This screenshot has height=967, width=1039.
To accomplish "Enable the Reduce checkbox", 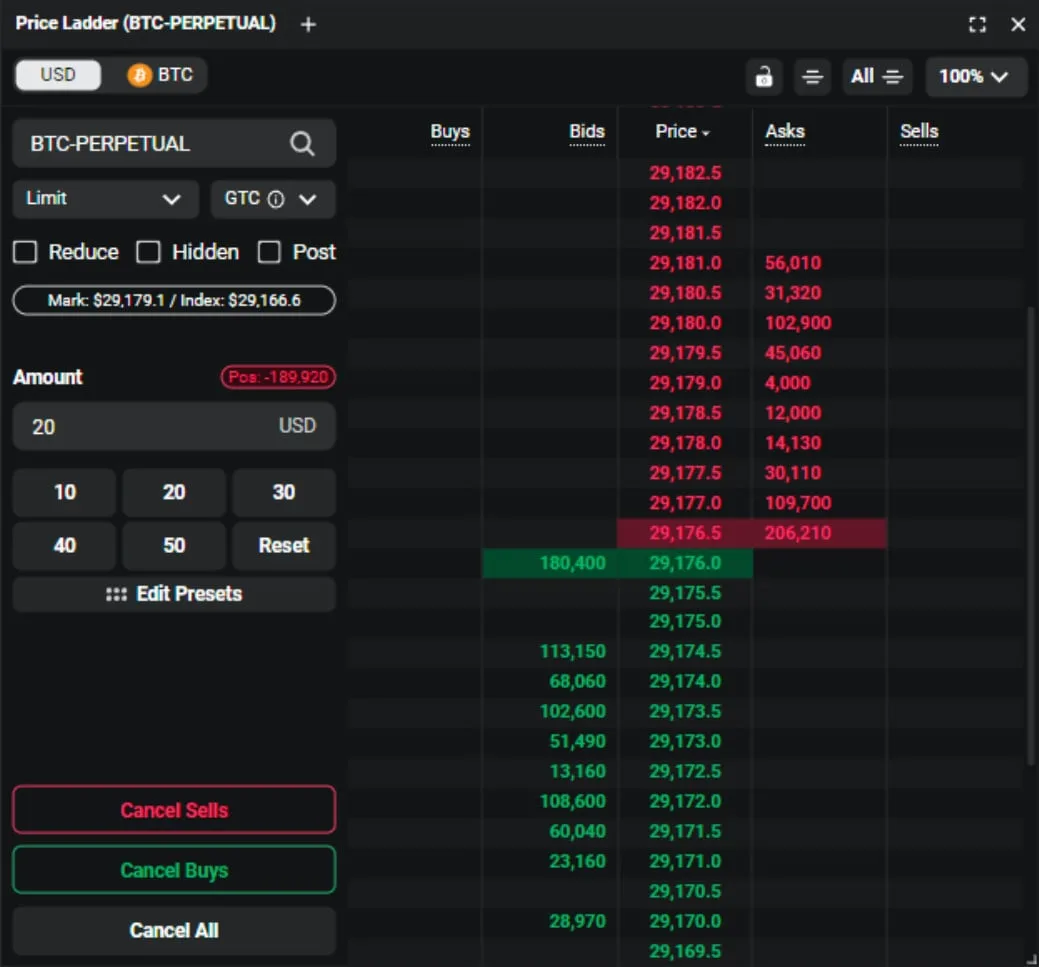I will tap(25, 252).
